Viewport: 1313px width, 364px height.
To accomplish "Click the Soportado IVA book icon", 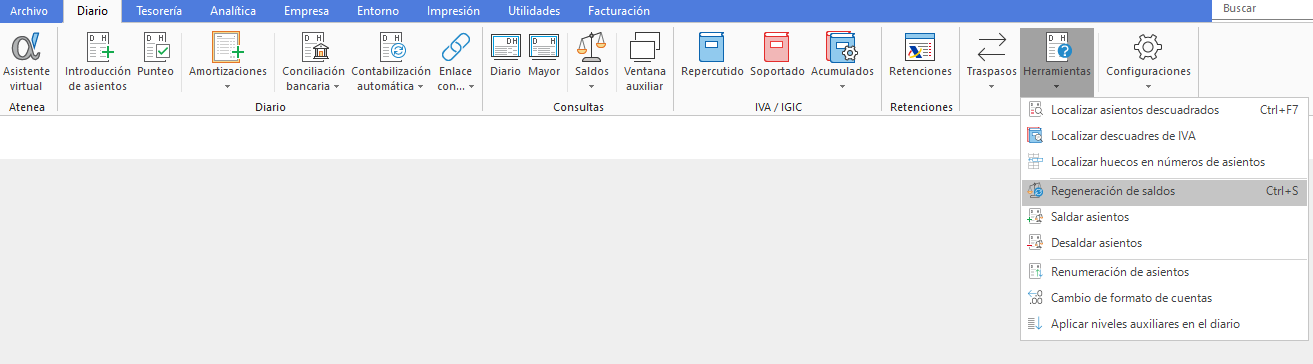I will coord(777,47).
